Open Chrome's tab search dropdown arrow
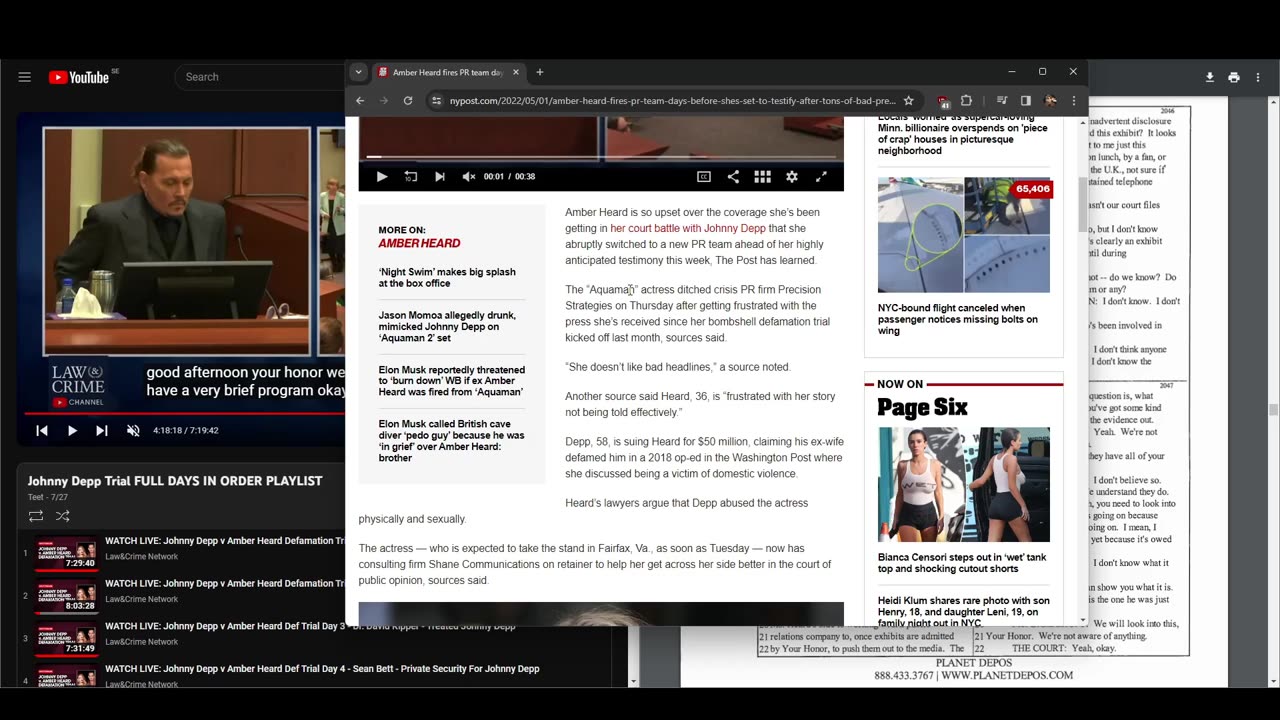 (x=358, y=72)
